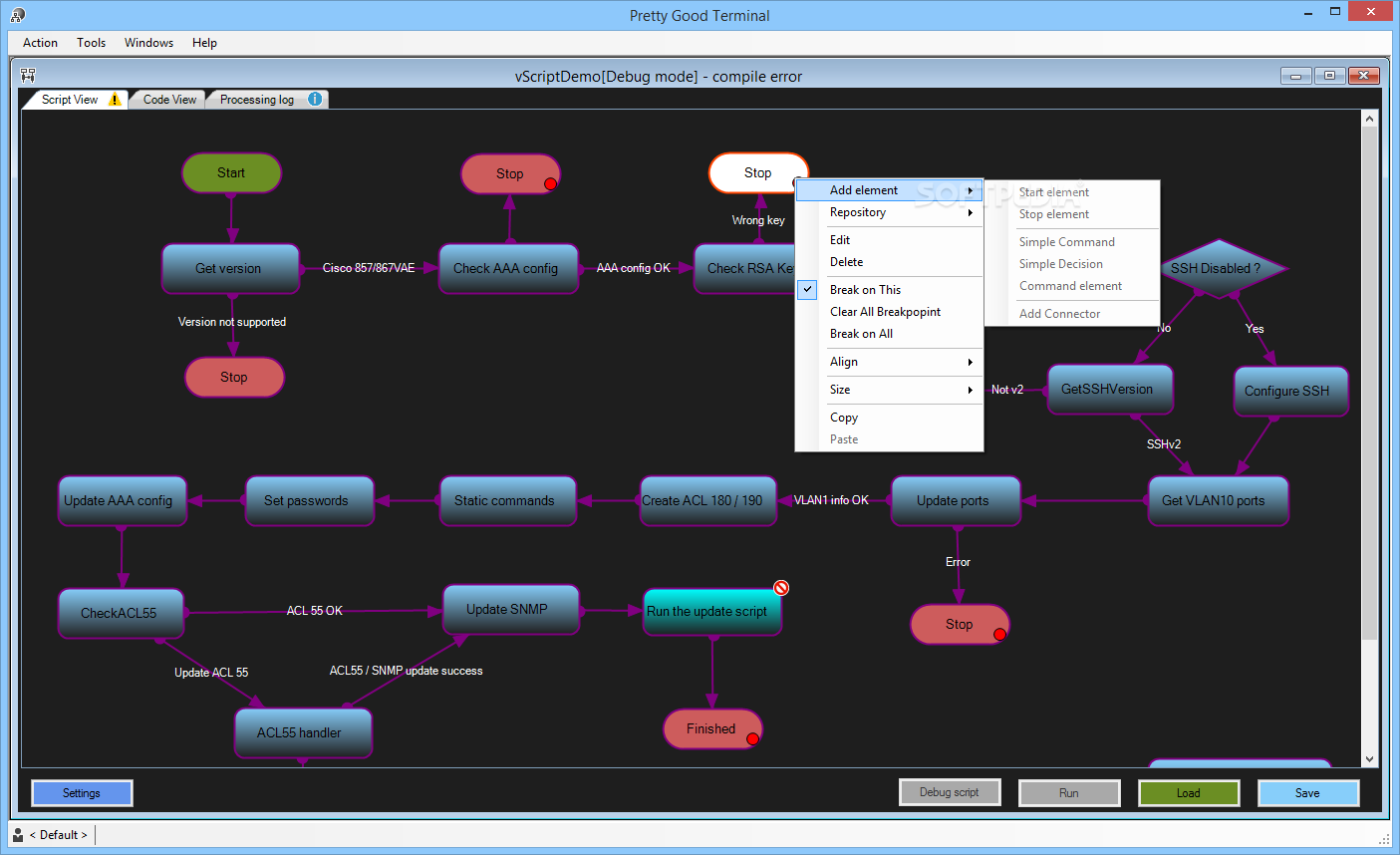
Task: Select the Update SNMP node
Action: 510,609
